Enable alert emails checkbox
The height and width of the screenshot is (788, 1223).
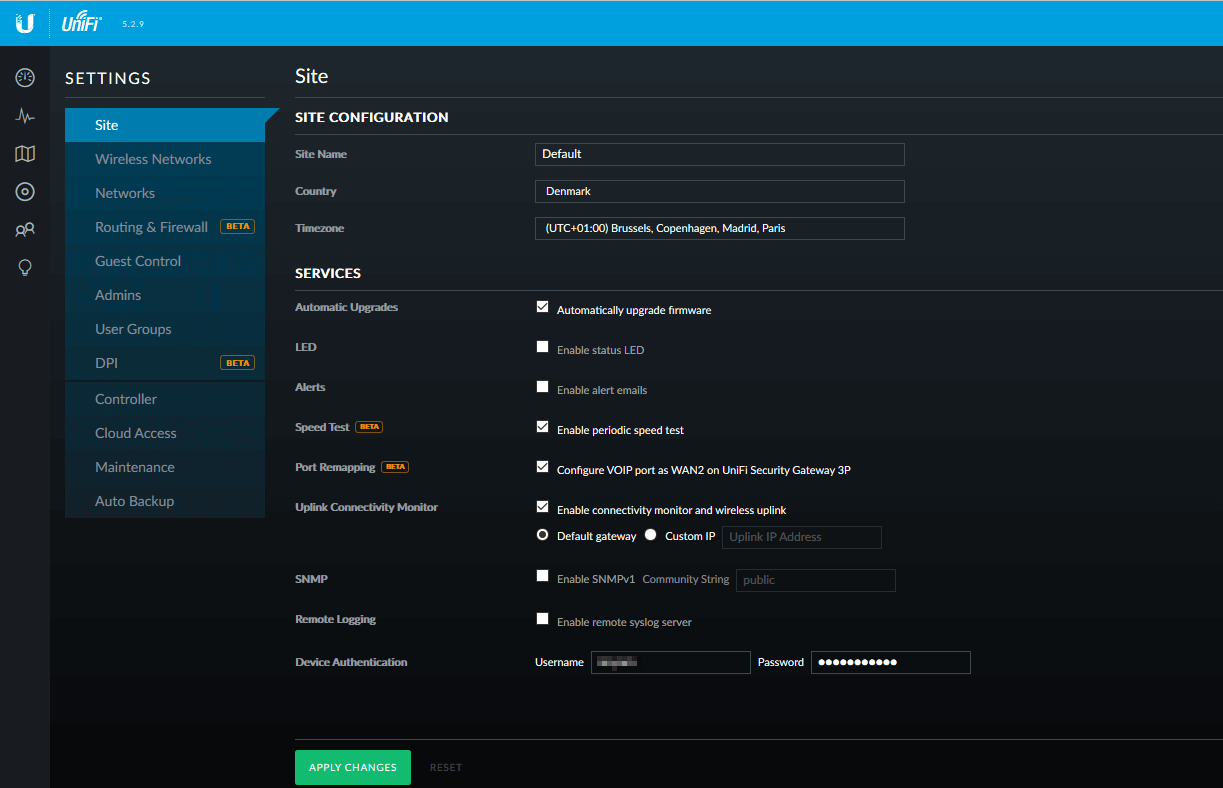click(x=542, y=387)
